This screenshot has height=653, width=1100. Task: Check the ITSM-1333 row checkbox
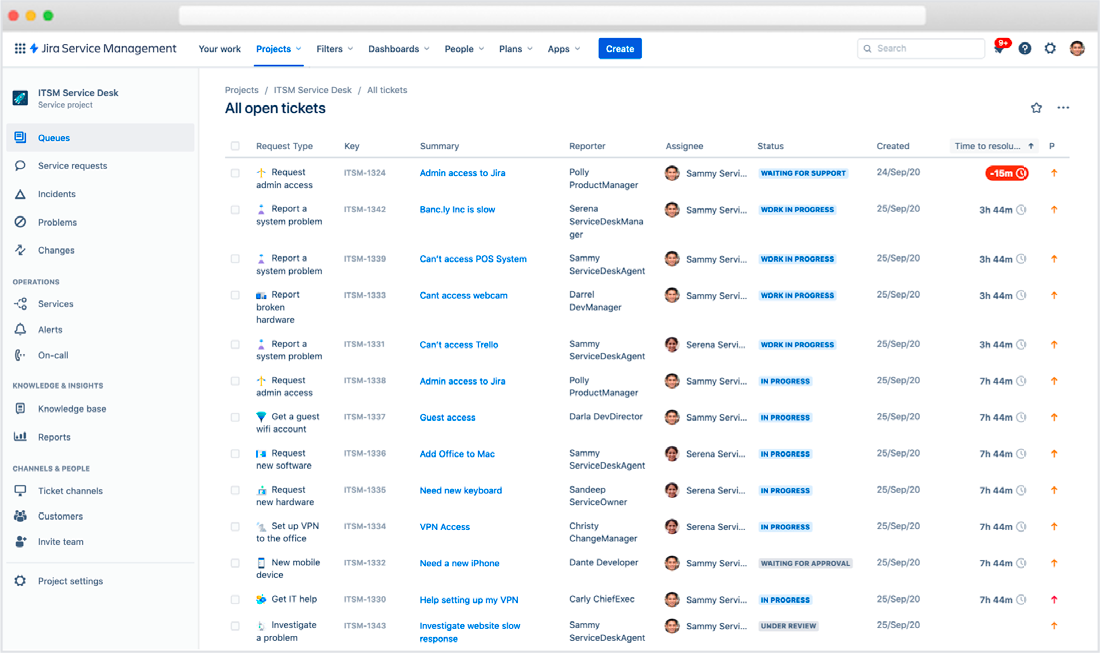(235, 295)
